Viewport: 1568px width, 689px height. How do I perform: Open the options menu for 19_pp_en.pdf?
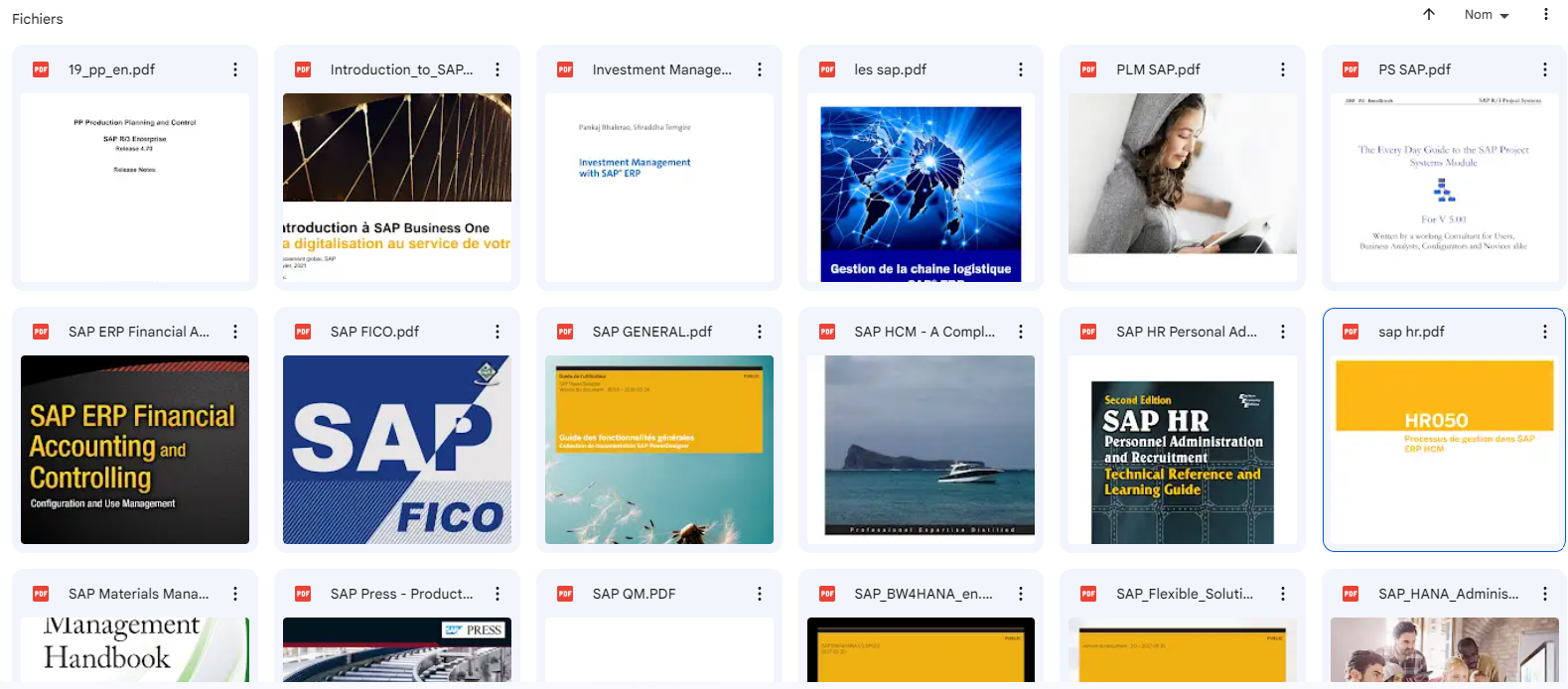coord(235,69)
